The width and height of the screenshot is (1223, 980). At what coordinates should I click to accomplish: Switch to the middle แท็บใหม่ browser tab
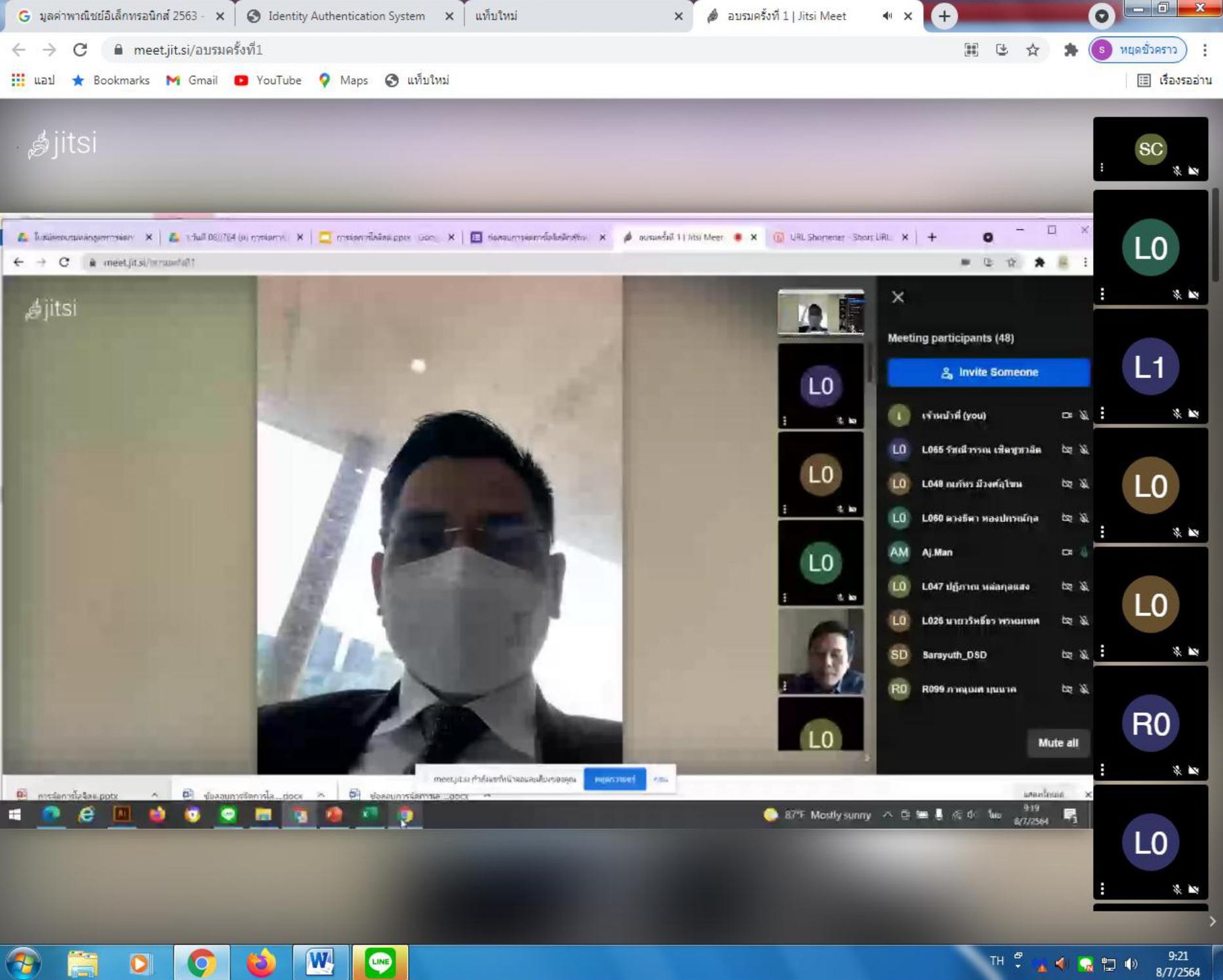tap(568, 16)
